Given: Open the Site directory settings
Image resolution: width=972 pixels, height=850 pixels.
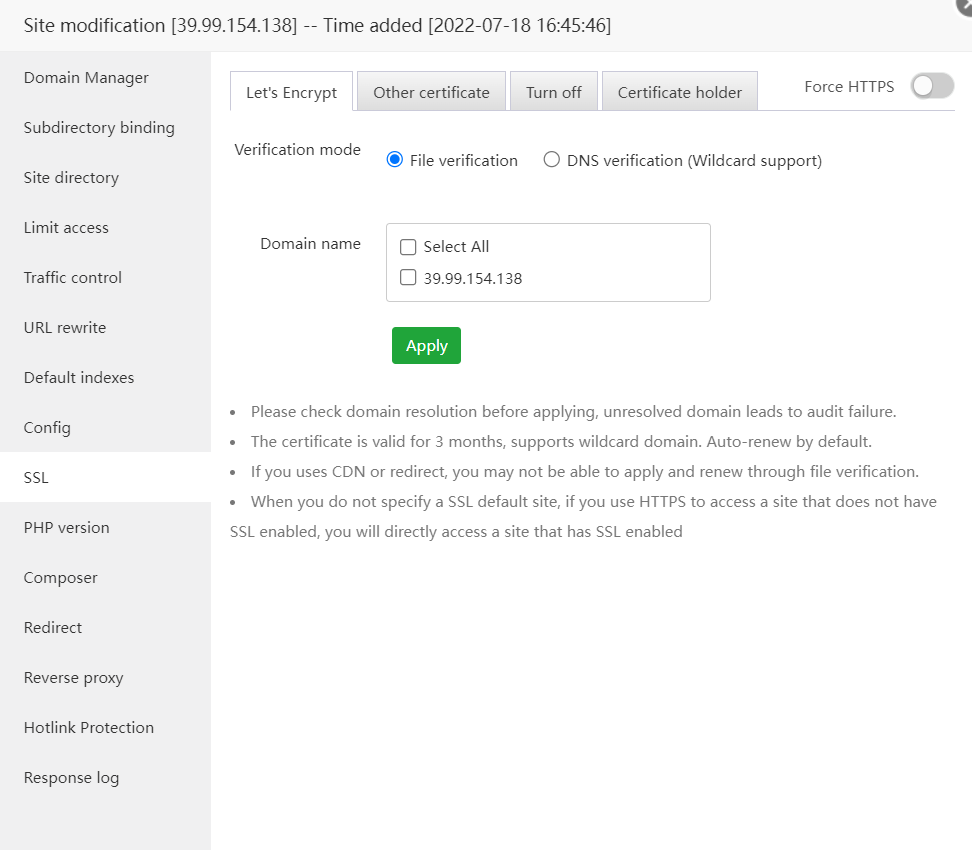Looking at the screenshot, I should point(71,178).
